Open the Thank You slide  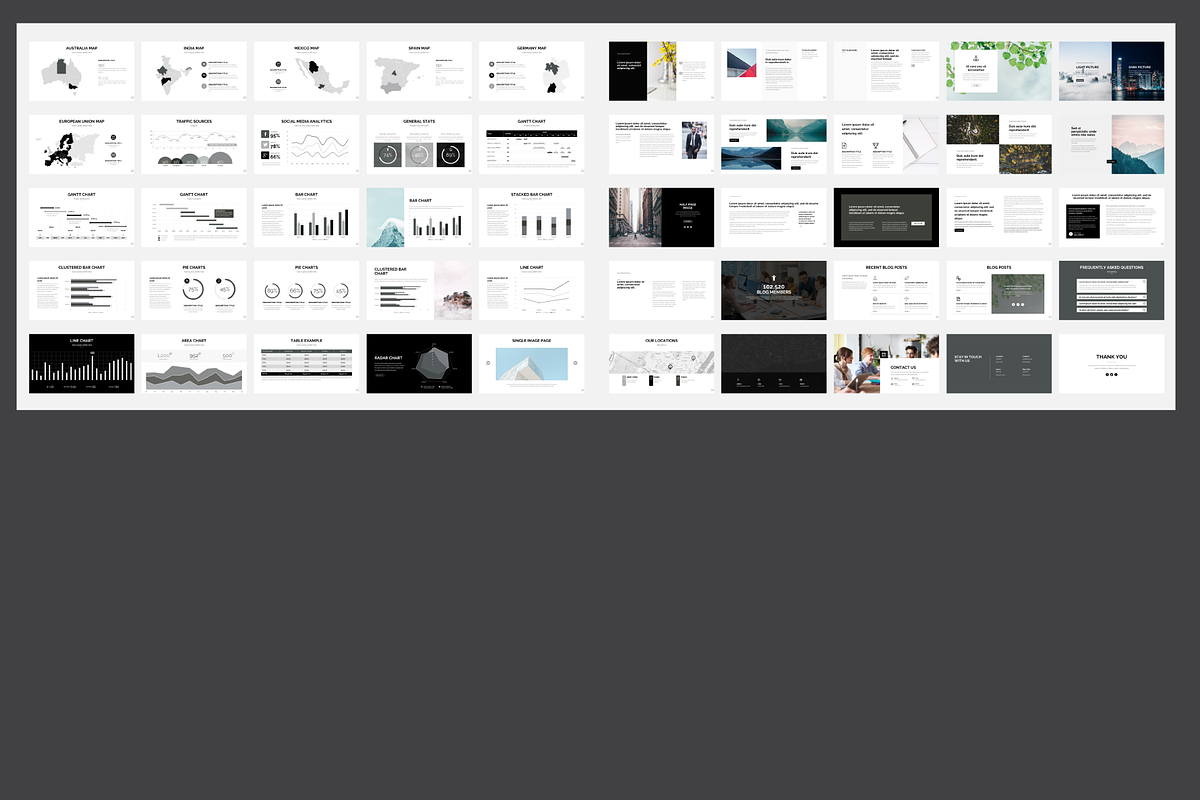[x=1112, y=363]
